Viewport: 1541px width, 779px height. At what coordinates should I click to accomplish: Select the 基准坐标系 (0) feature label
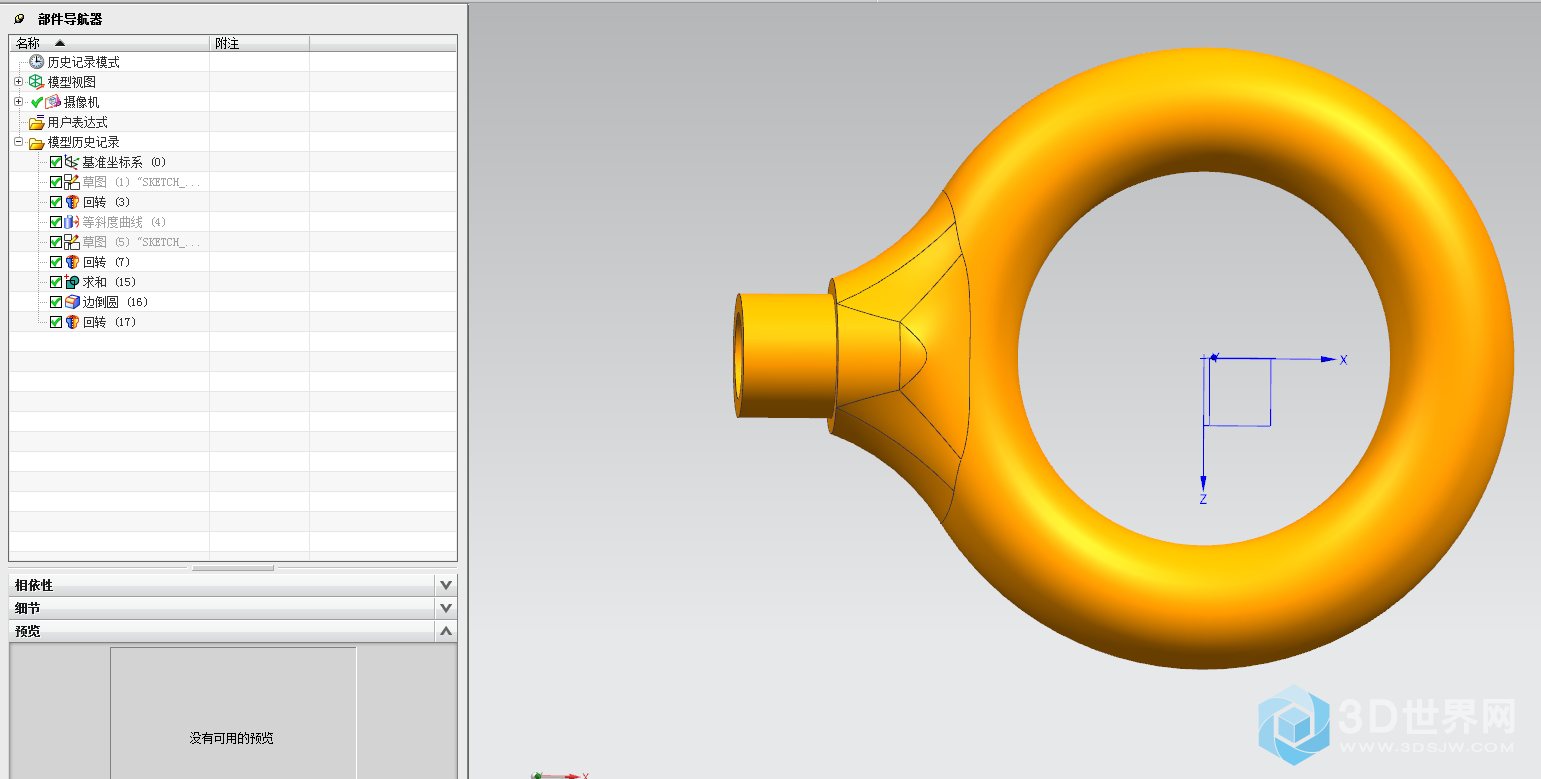click(x=124, y=162)
